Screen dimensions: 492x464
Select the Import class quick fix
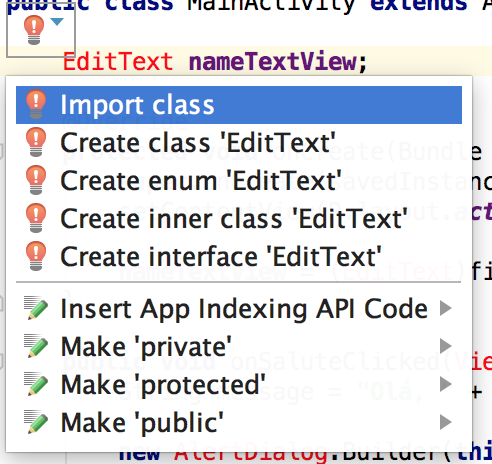click(239, 105)
